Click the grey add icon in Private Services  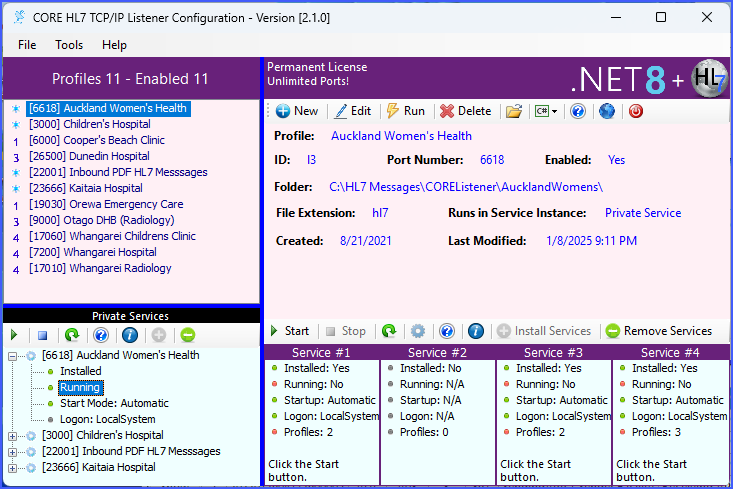[159, 335]
